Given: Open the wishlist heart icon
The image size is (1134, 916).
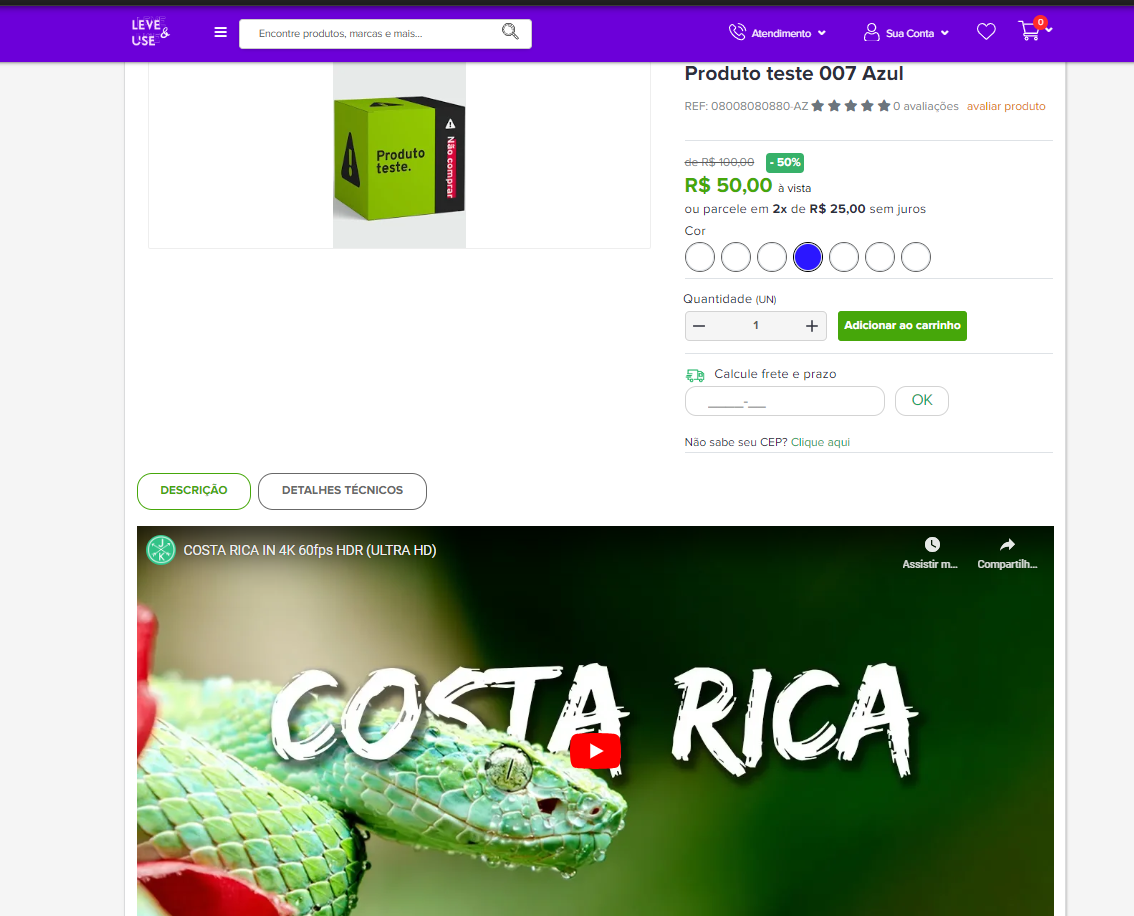Looking at the screenshot, I should (x=986, y=32).
